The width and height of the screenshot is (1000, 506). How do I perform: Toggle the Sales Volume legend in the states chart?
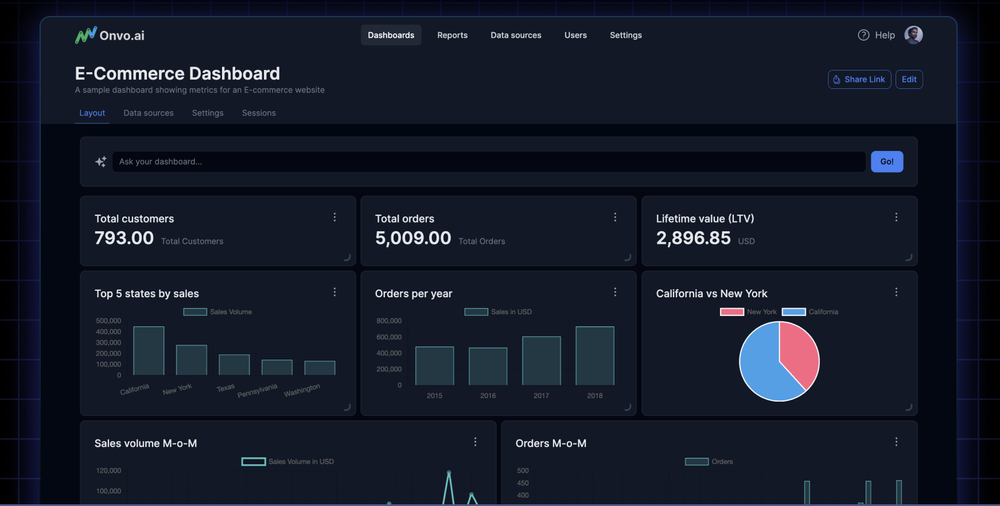pos(217,312)
